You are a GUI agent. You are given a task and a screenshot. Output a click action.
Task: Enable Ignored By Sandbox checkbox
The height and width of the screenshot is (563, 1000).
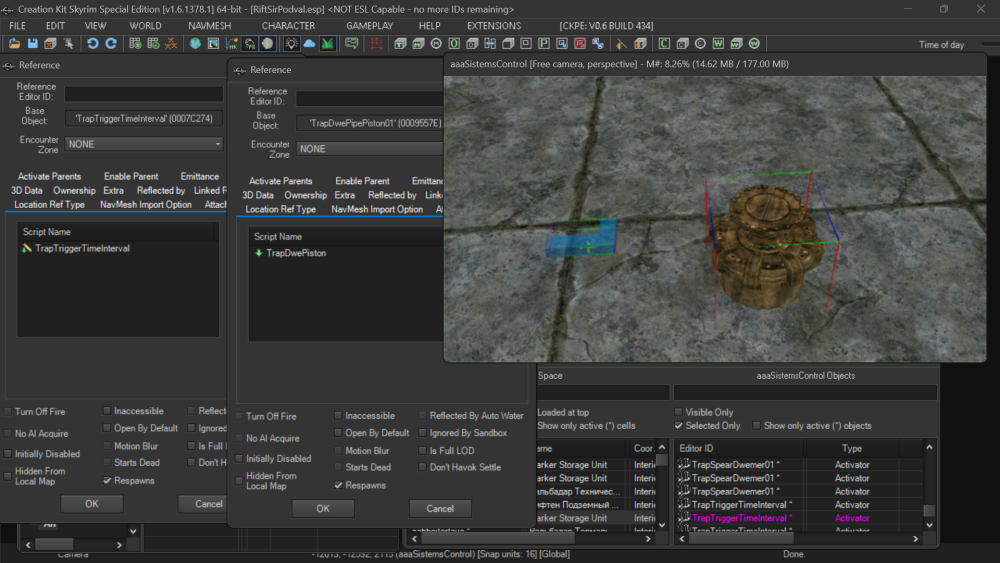[x=422, y=433]
